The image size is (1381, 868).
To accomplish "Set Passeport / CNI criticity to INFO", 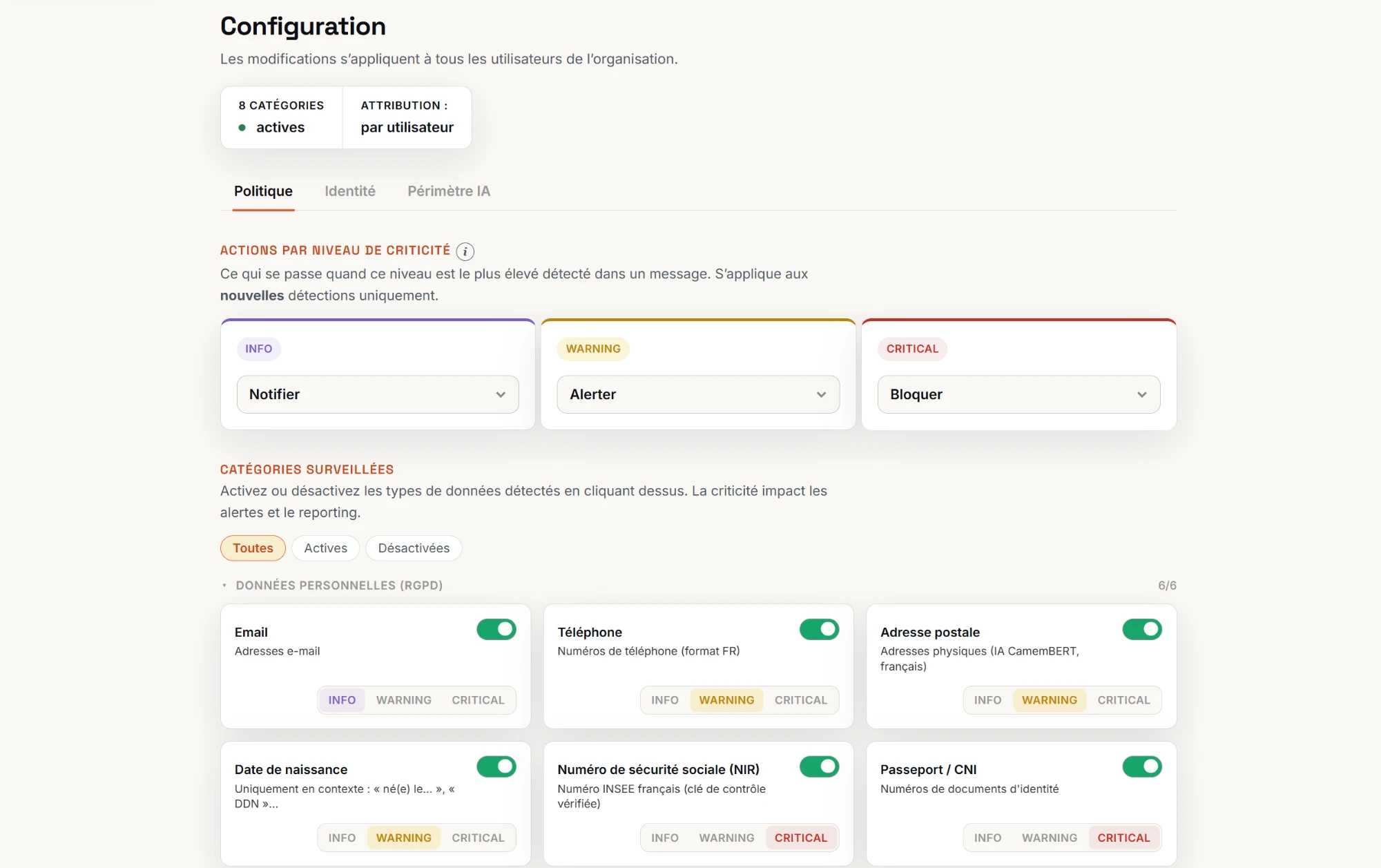I will click(x=987, y=838).
